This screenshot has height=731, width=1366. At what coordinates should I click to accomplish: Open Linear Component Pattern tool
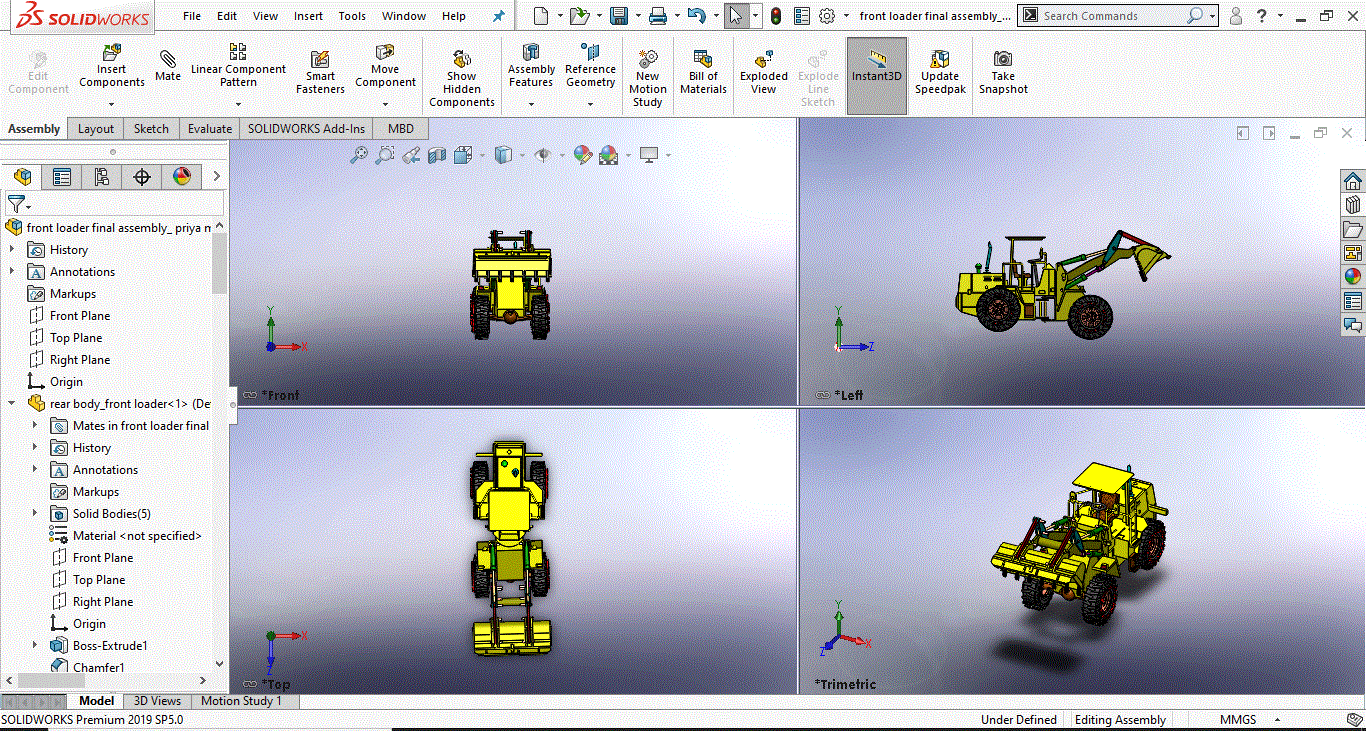click(238, 66)
